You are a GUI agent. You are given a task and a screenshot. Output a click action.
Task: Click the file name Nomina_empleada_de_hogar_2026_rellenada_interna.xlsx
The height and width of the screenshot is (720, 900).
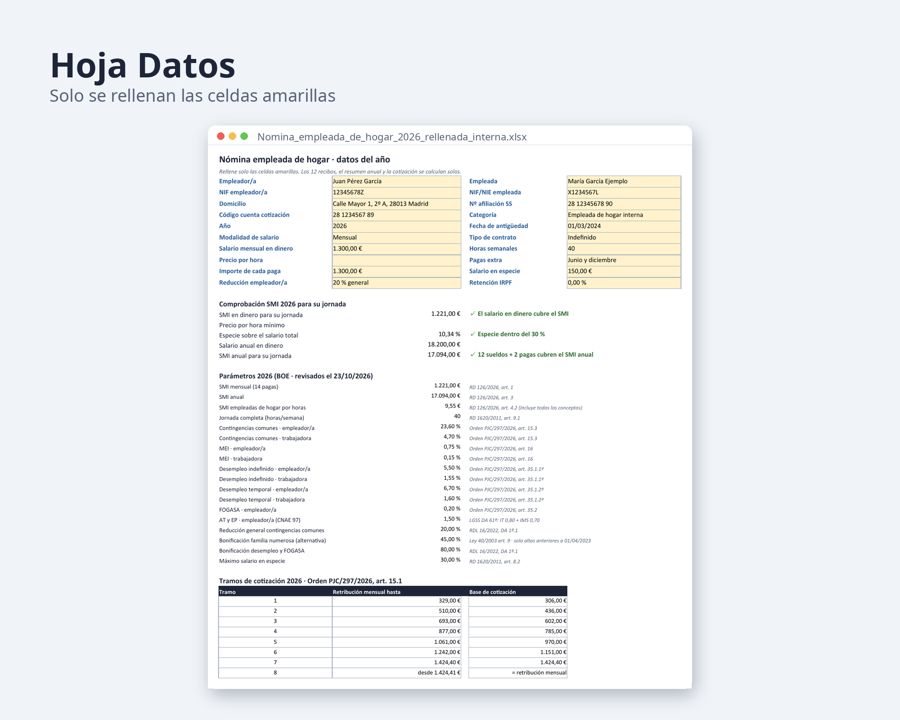(392, 137)
